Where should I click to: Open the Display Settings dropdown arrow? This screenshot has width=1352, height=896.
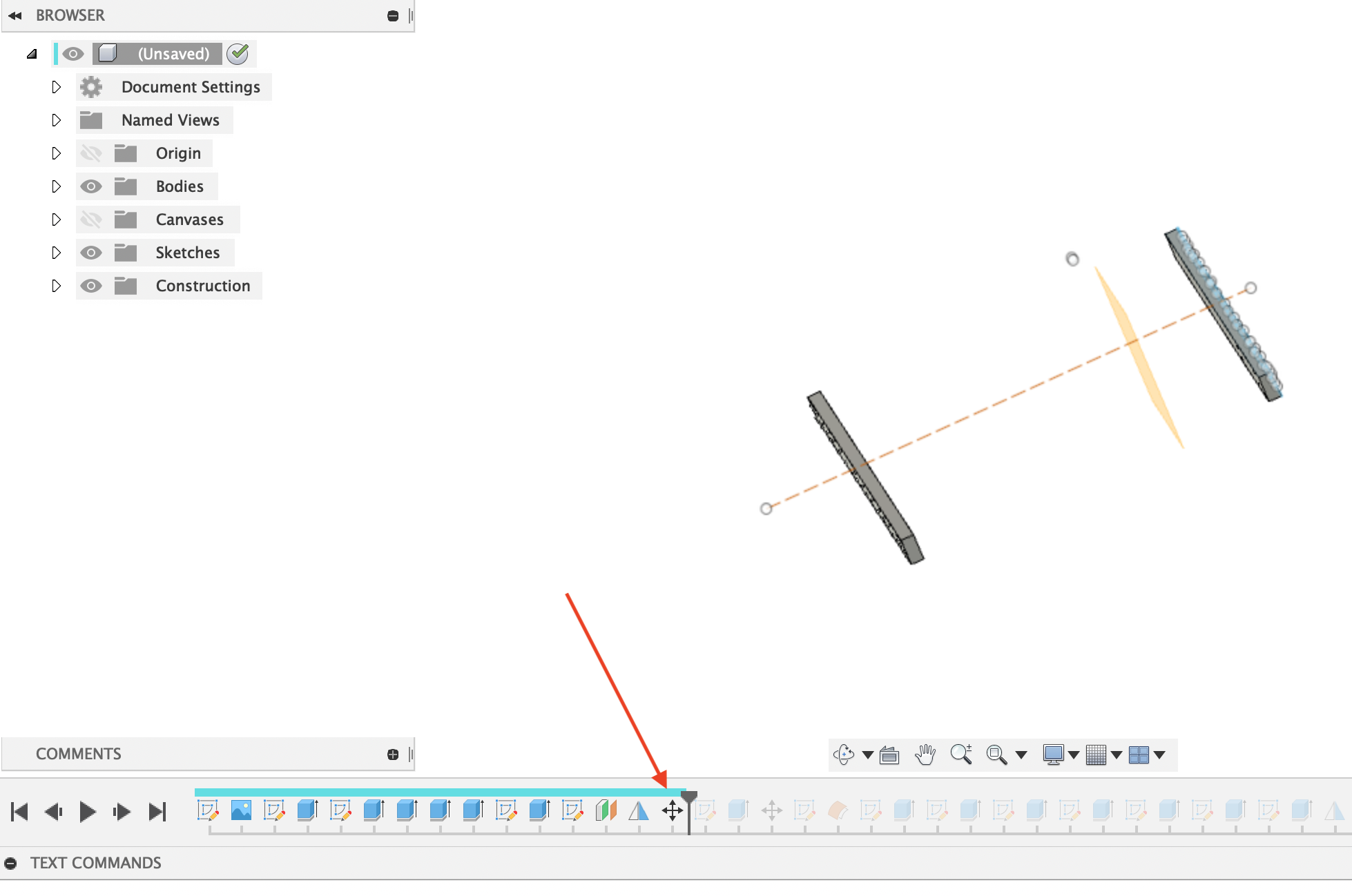[x=1074, y=755]
